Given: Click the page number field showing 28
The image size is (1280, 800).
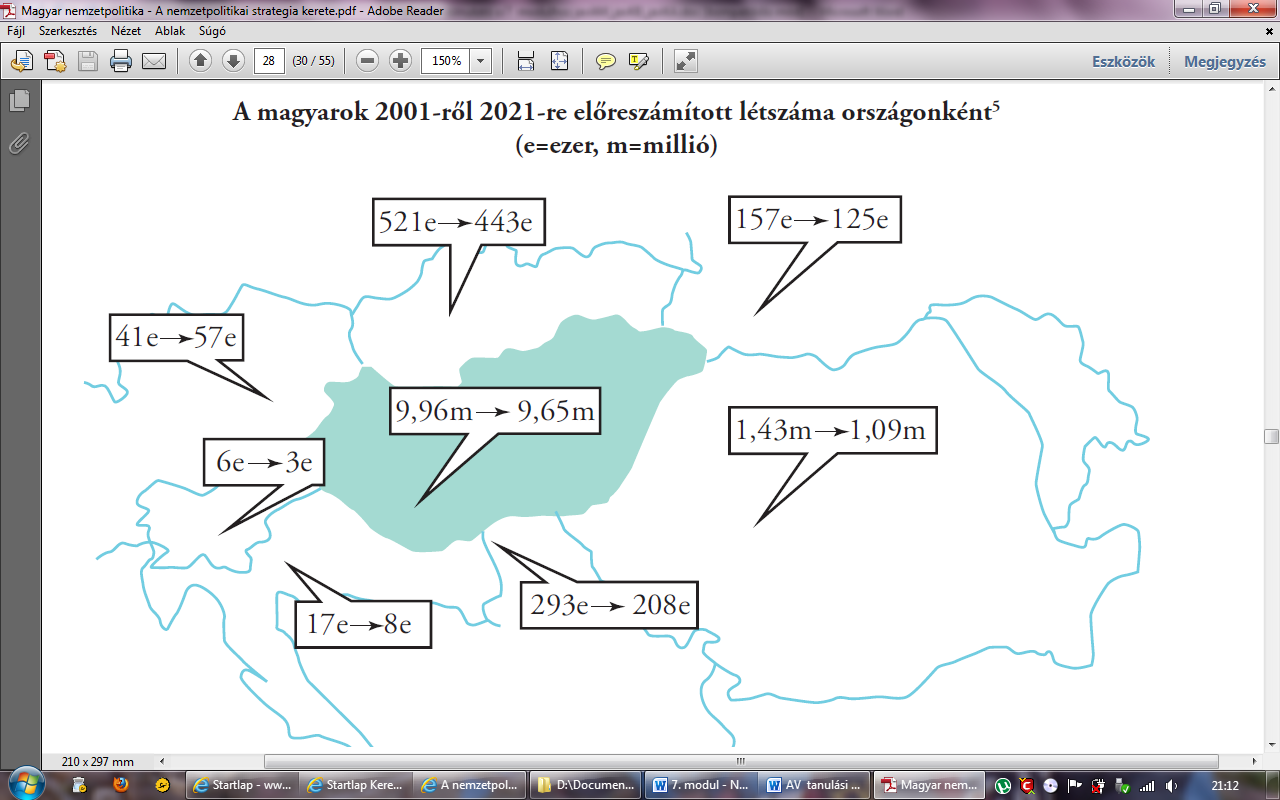Looking at the screenshot, I should pyautogui.click(x=270, y=61).
